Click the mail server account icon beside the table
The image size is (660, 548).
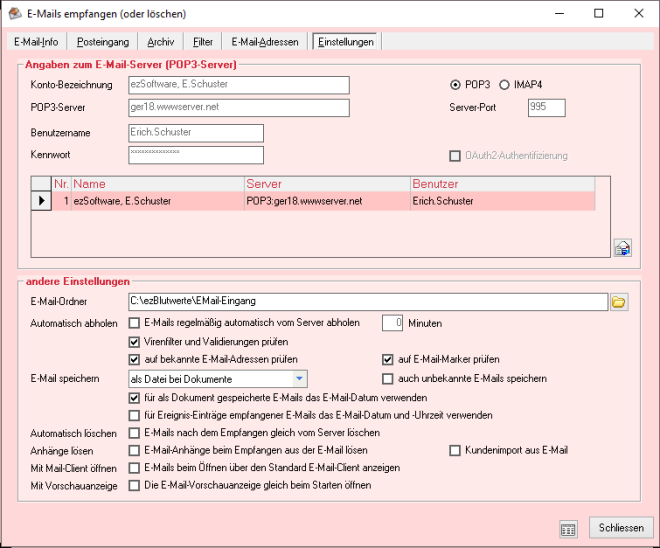[621, 248]
